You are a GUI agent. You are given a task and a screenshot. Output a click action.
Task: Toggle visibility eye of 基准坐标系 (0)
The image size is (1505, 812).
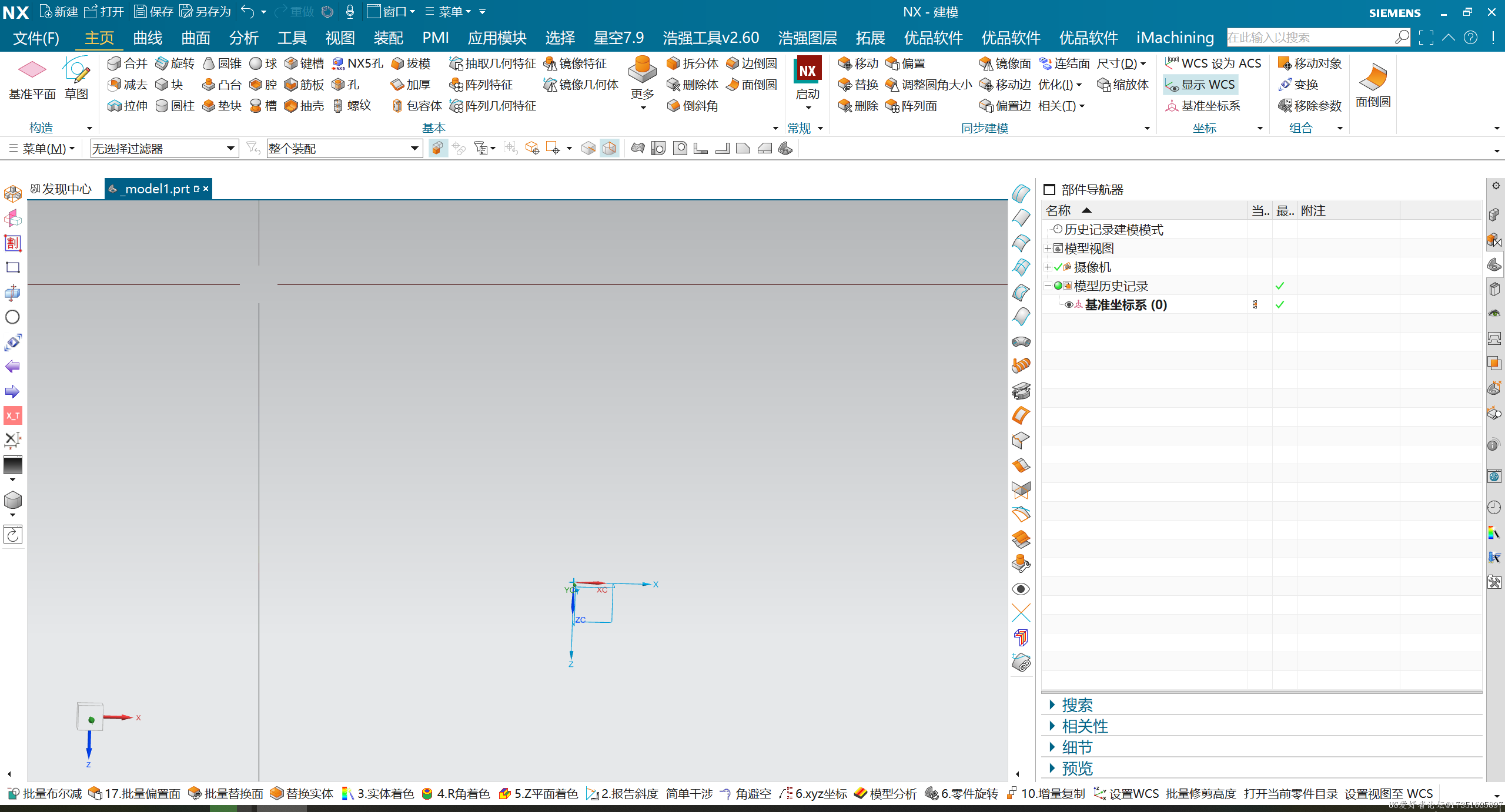[1069, 304]
